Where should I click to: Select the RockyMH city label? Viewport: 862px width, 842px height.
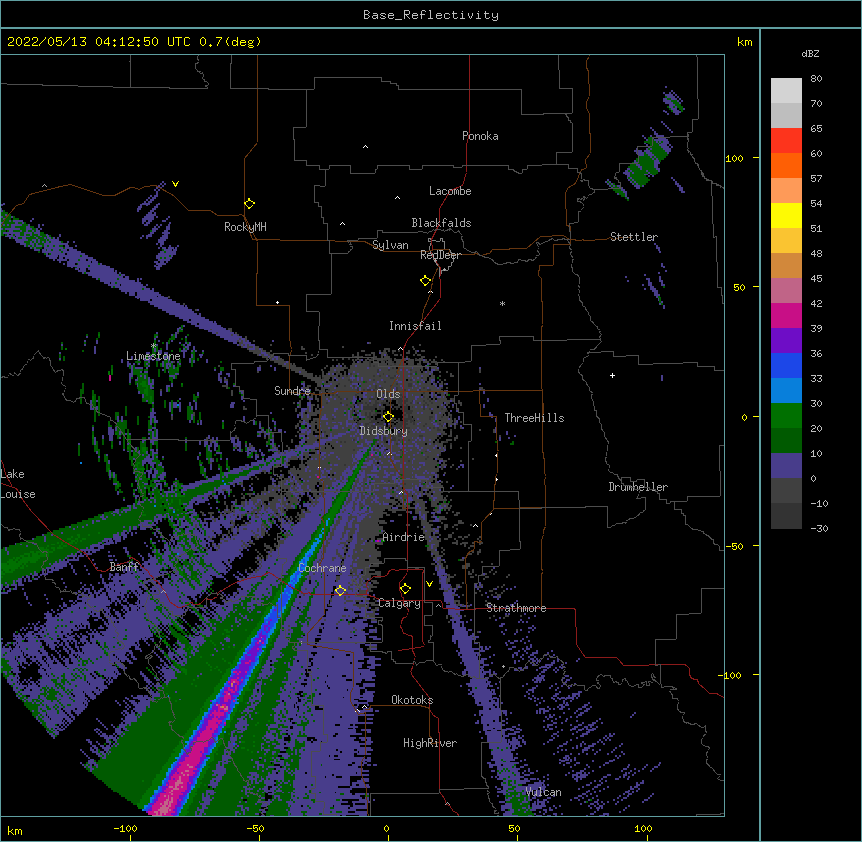pos(245,227)
